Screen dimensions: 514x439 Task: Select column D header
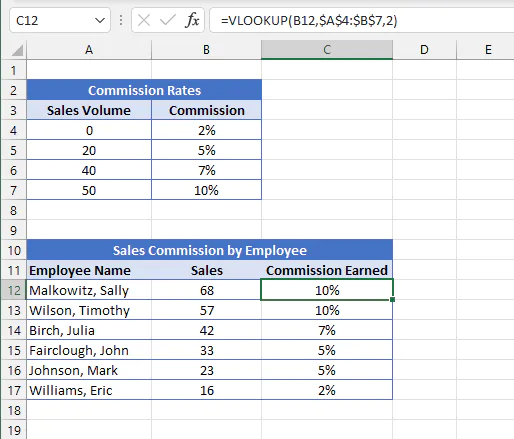point(424,50)
